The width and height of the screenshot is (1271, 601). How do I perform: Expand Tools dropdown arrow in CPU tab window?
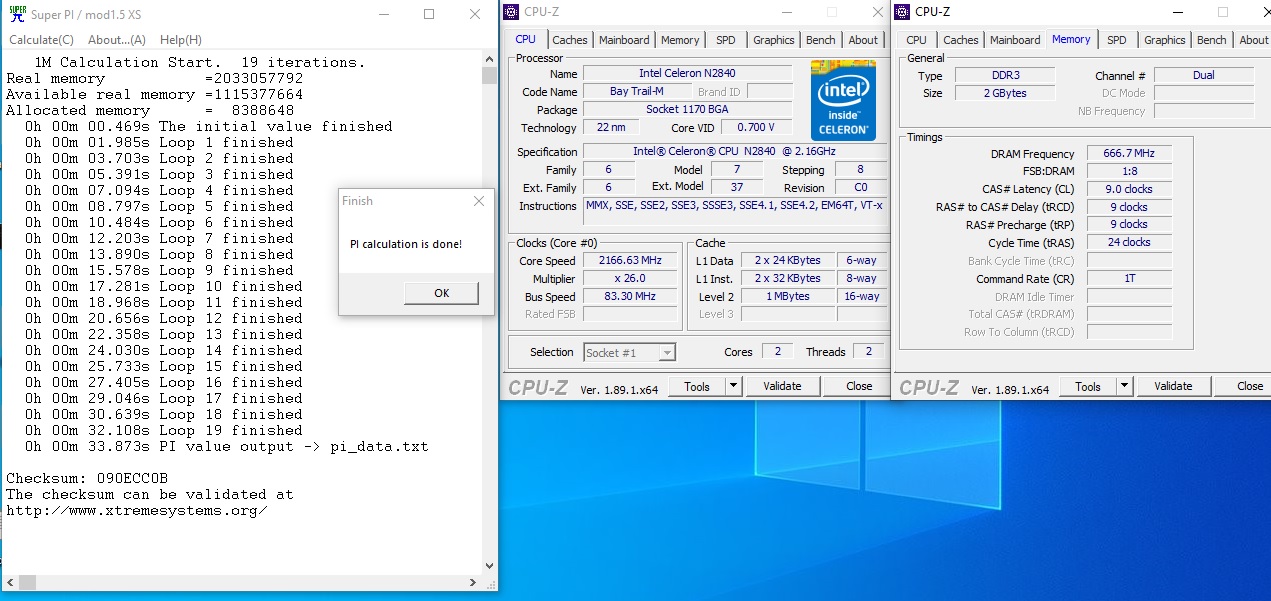click(733, 386)
